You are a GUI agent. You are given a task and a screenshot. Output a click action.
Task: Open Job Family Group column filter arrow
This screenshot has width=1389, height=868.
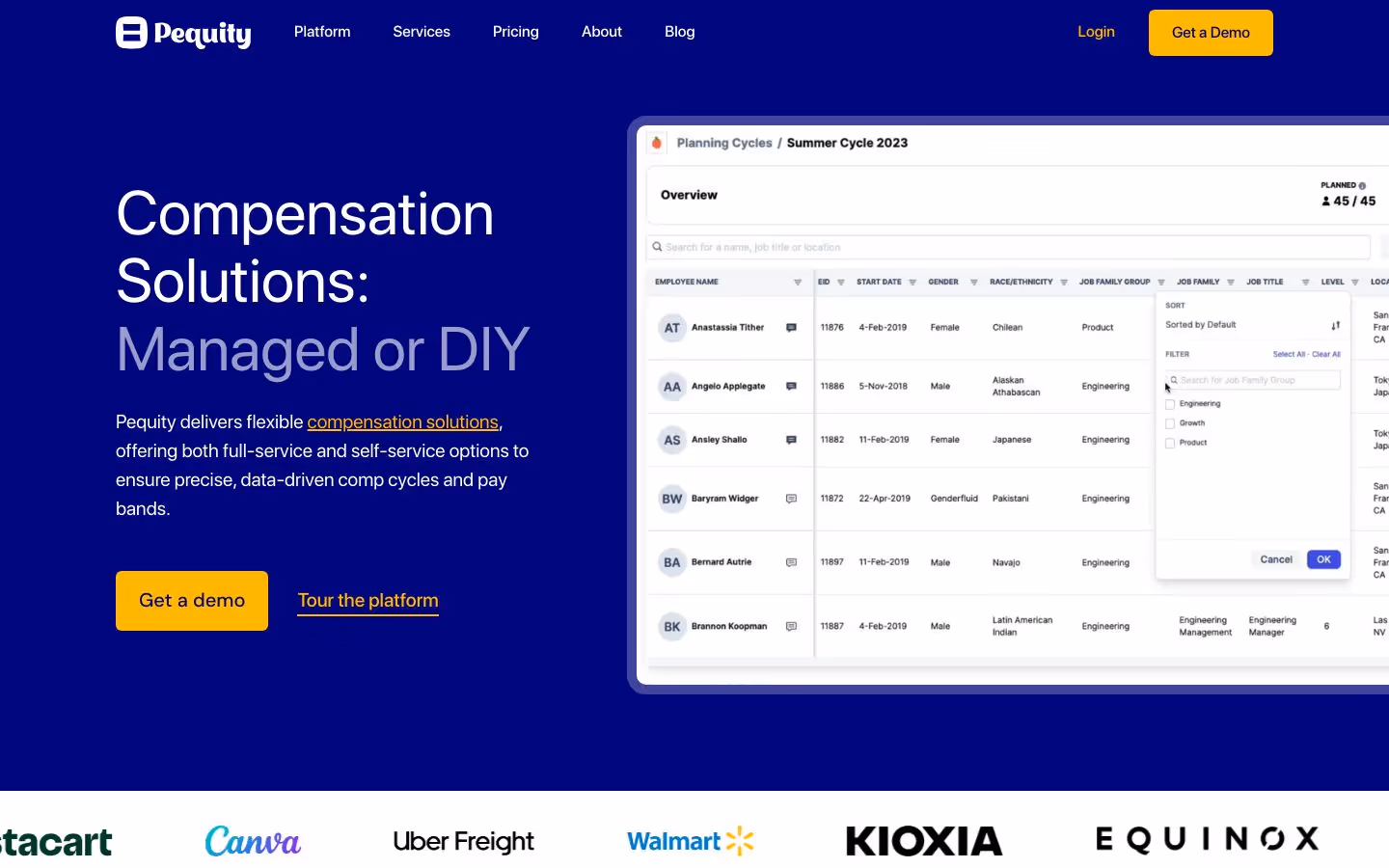click(1161, 283)
